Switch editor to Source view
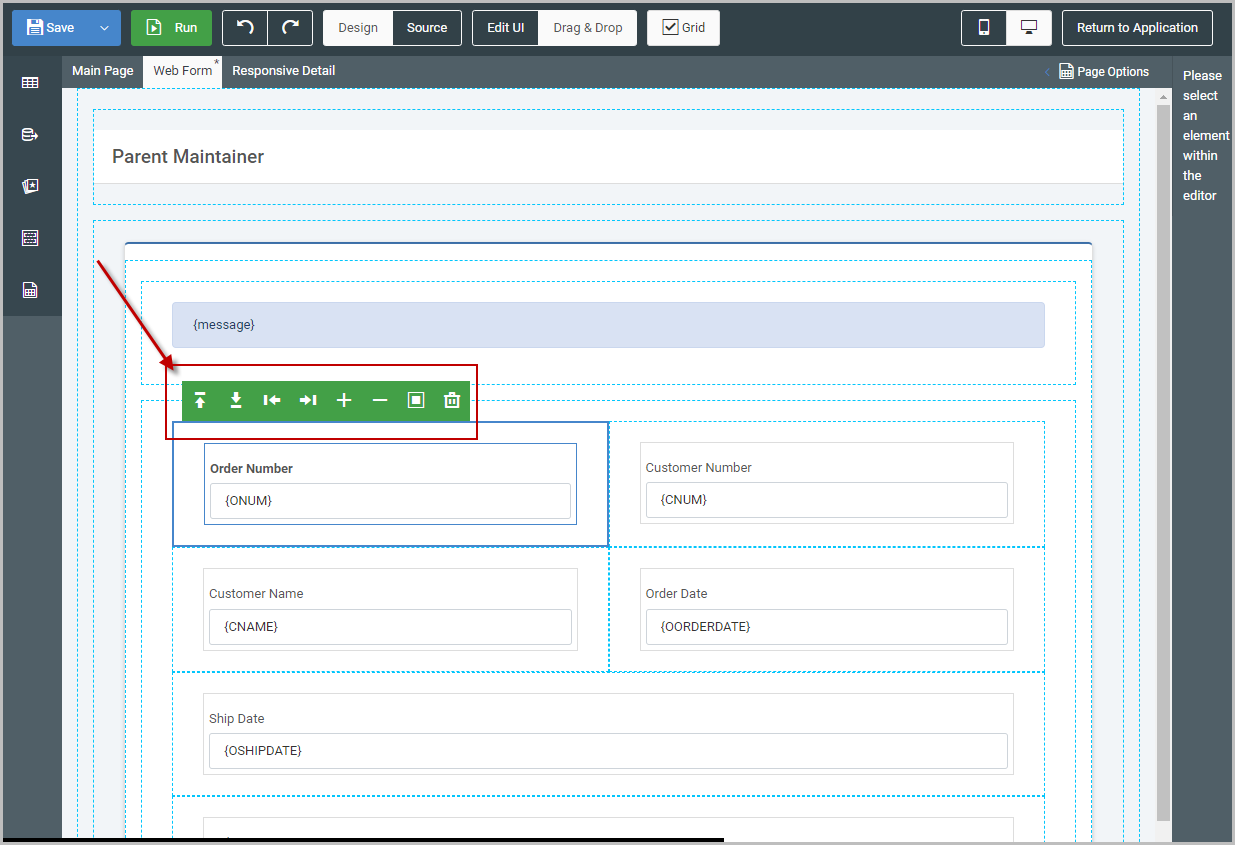This screenshot has width=1235, height=845. click(x=427, y=28)
